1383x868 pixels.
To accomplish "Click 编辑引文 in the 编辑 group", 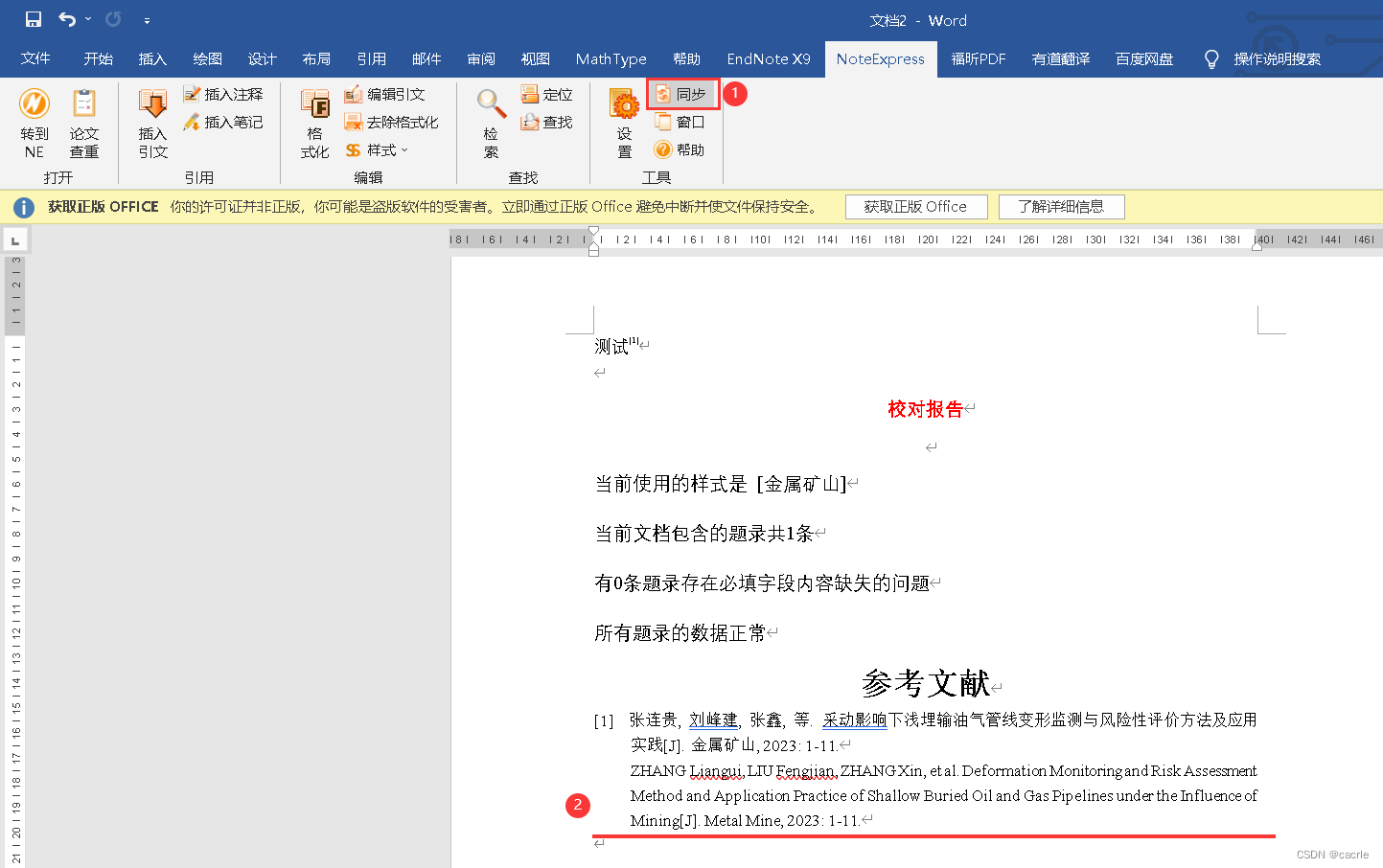I will [385, 94].
